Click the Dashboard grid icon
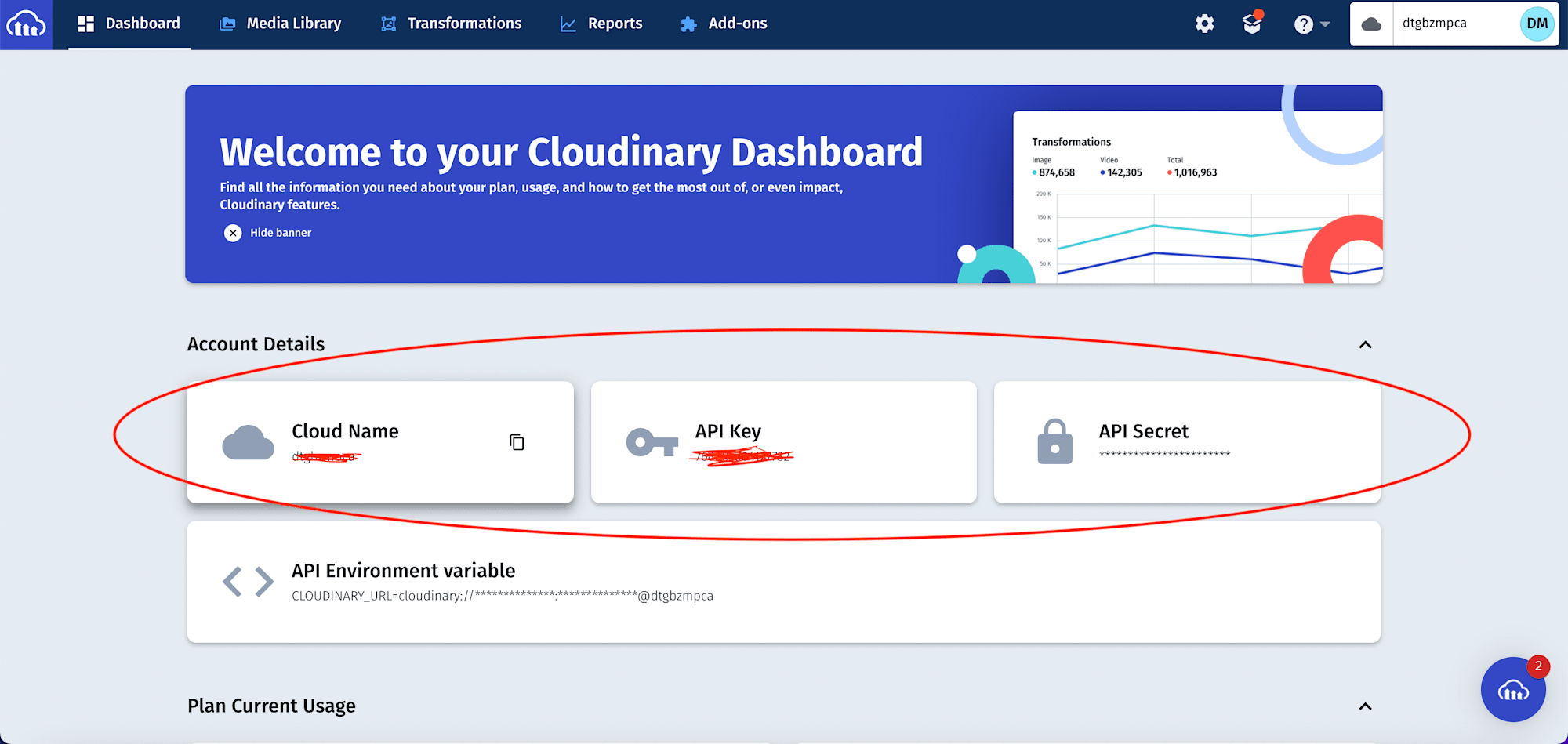The width and height of the screenshot is (1568, 744). [86, 24]
